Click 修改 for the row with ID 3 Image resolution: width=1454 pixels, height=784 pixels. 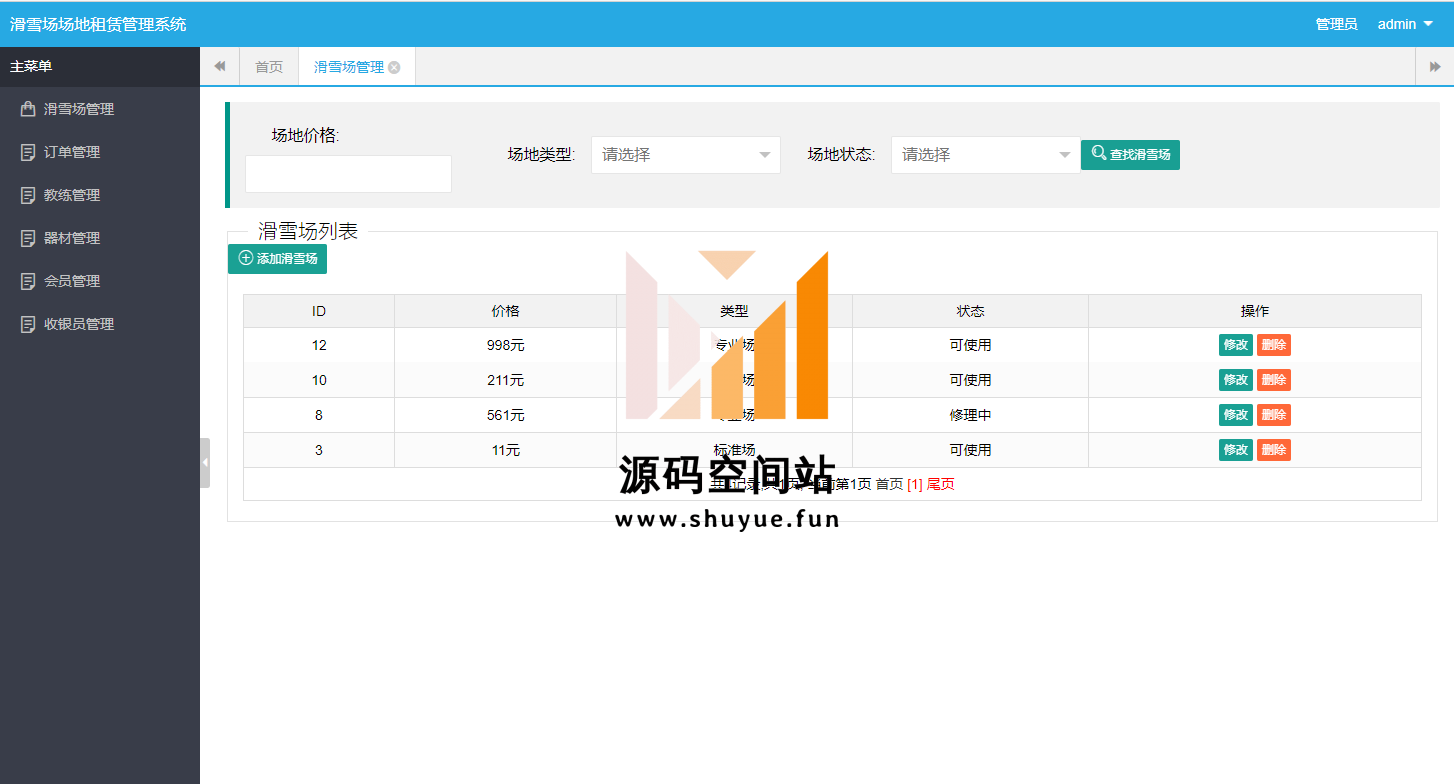point(1236,450)
